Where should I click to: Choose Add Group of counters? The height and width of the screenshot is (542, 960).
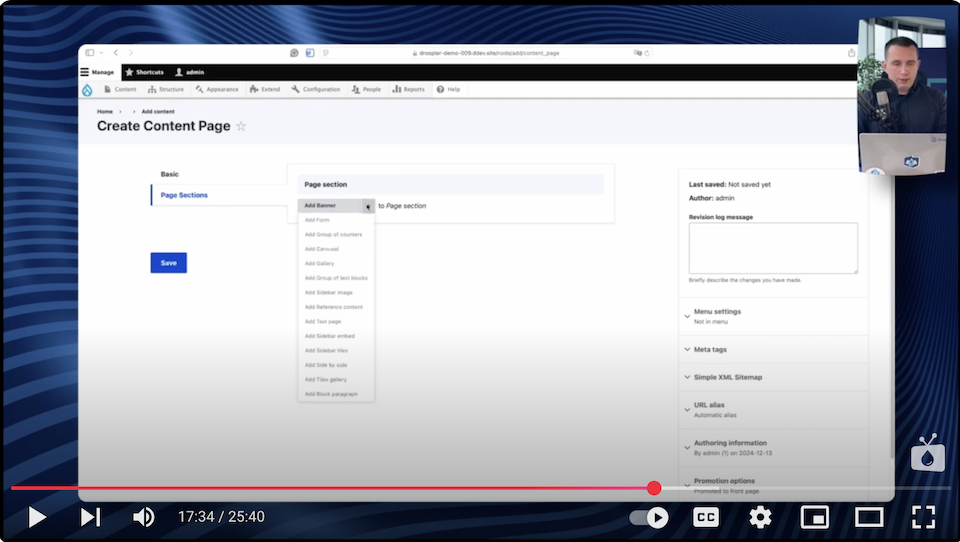334,235
